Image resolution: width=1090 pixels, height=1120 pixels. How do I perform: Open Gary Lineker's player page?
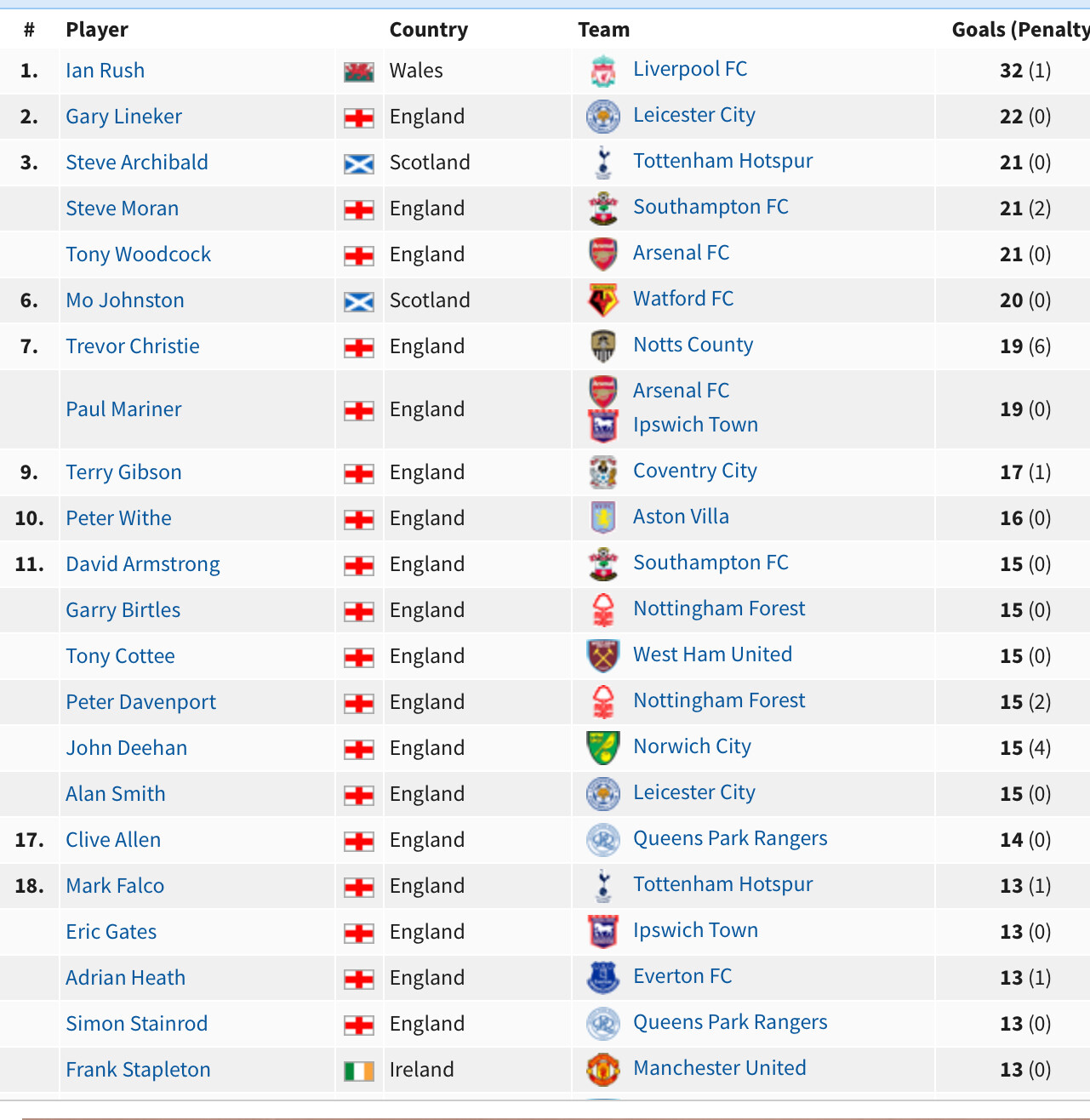click(124, 117)
